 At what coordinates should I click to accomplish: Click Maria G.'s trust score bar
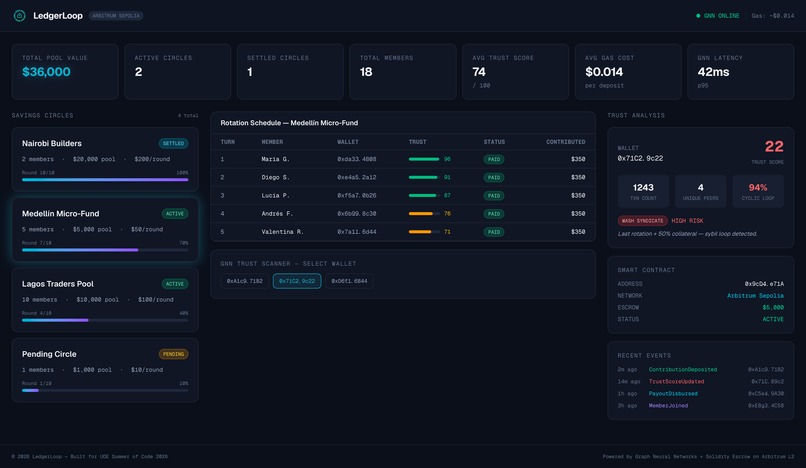click(x=424, y=159)
